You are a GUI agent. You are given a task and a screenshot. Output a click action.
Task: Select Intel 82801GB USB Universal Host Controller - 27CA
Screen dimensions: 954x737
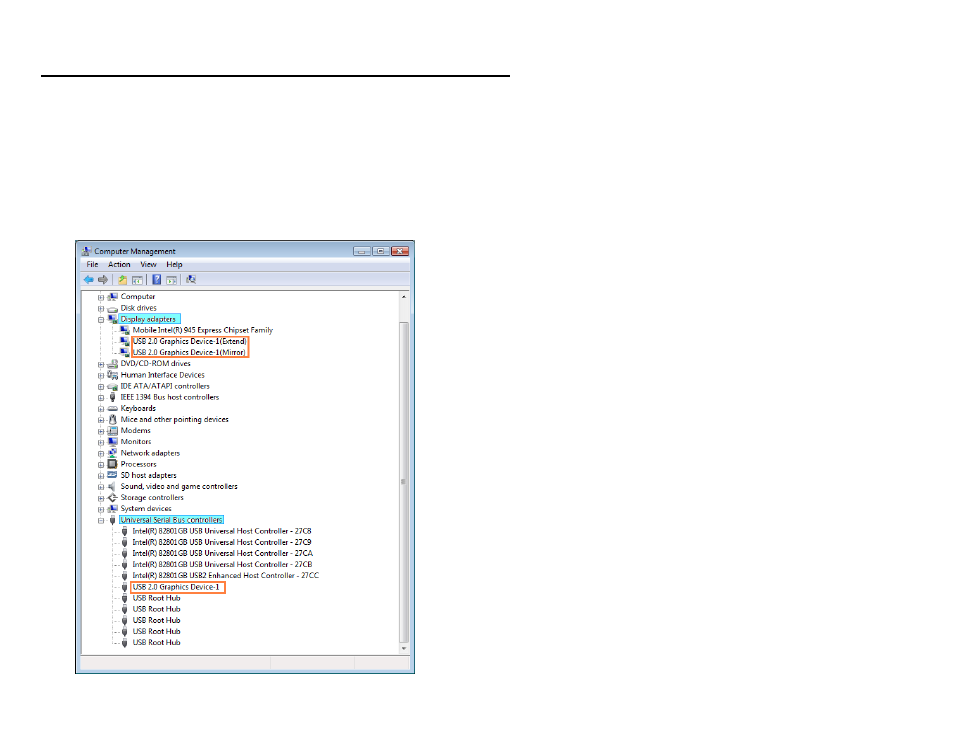coord(223,553)
